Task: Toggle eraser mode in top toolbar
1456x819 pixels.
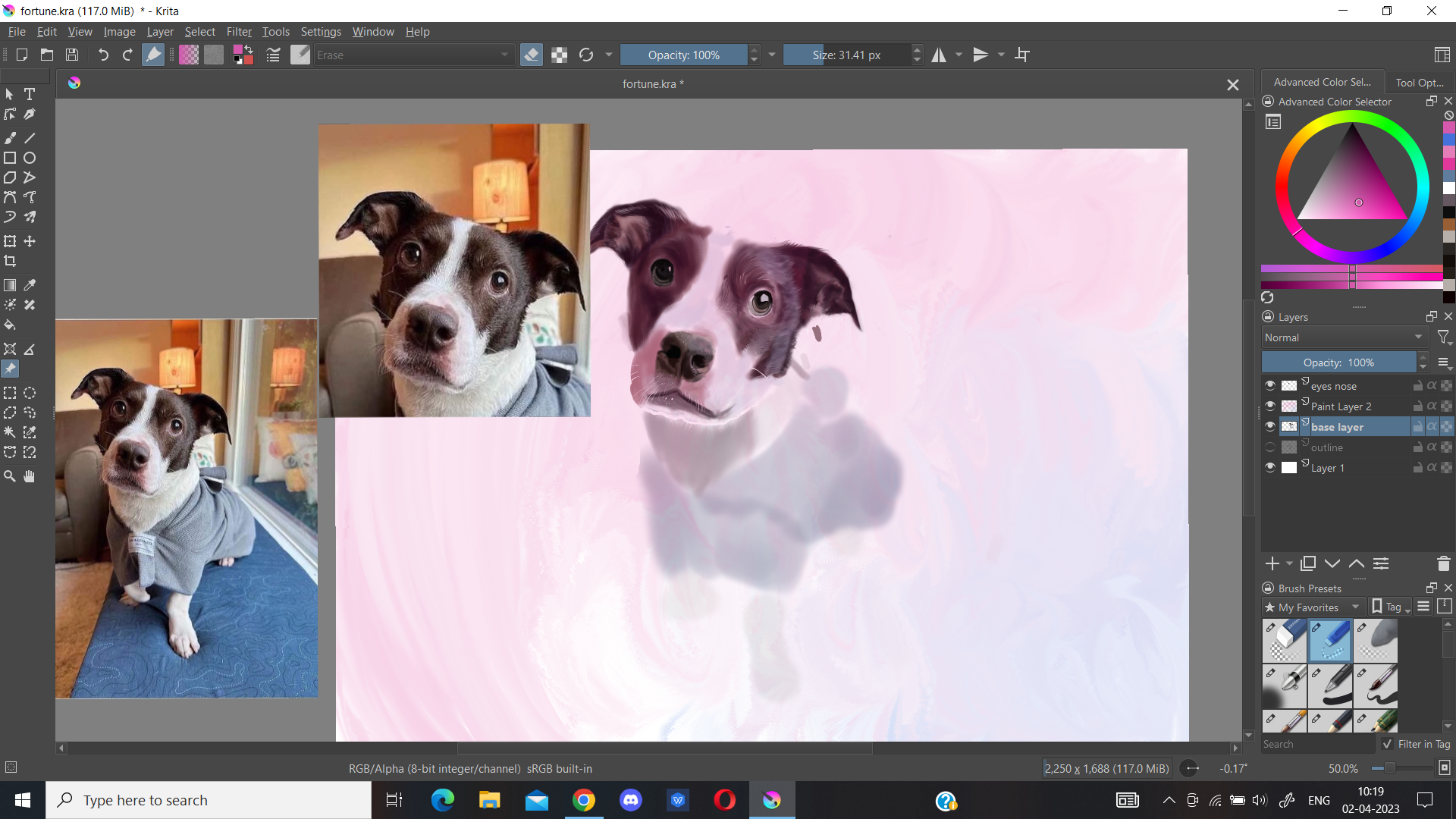Action: (x=531, y=55)
